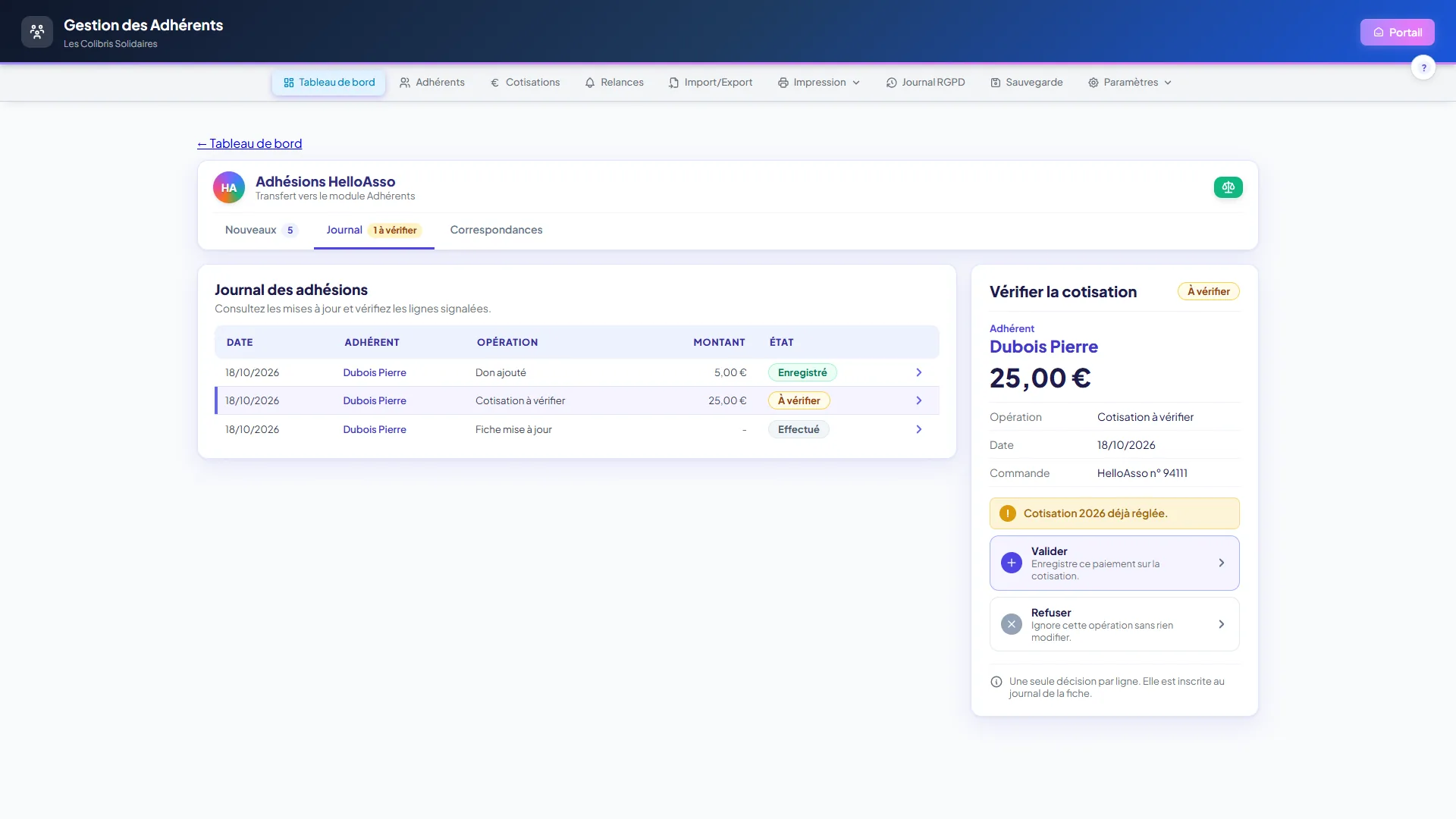Click the Portail button

point(1397,32)
